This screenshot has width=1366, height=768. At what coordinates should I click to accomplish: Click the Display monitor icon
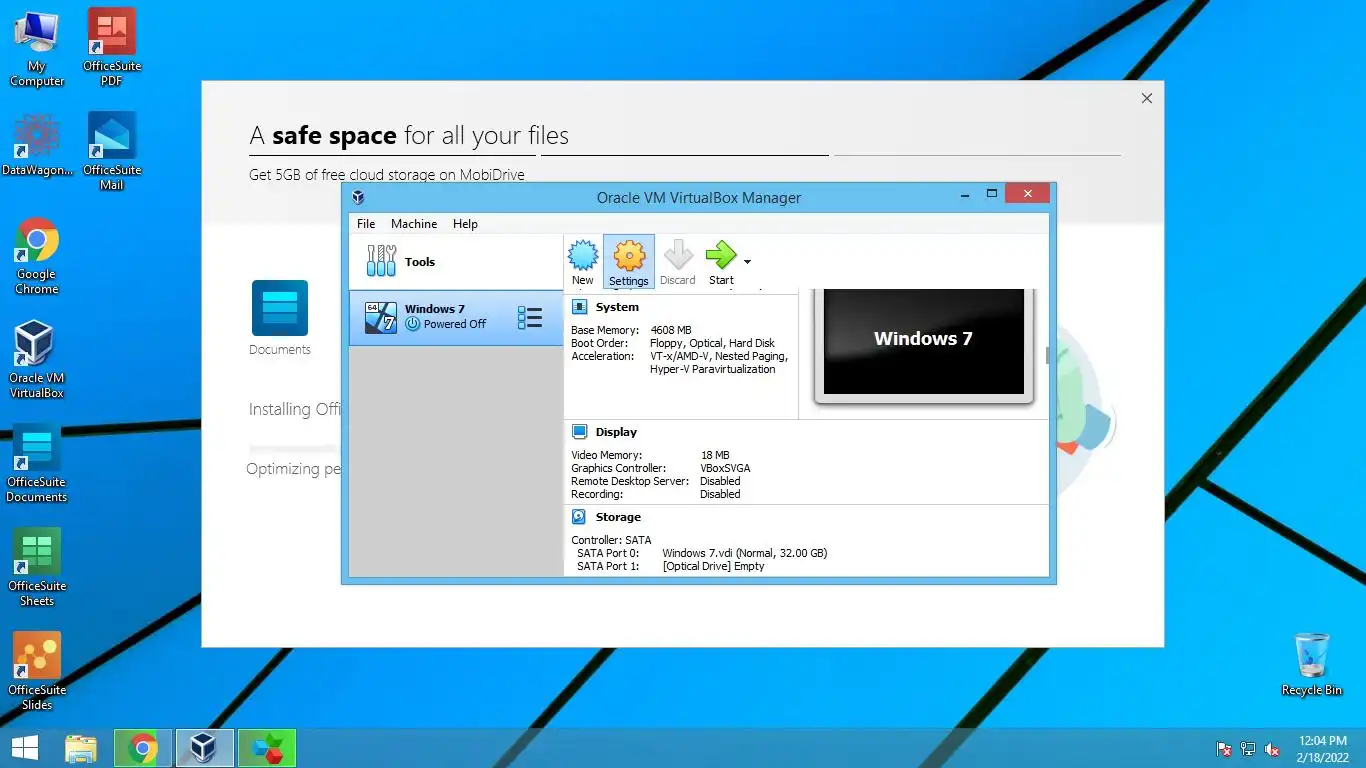point(579,432)
